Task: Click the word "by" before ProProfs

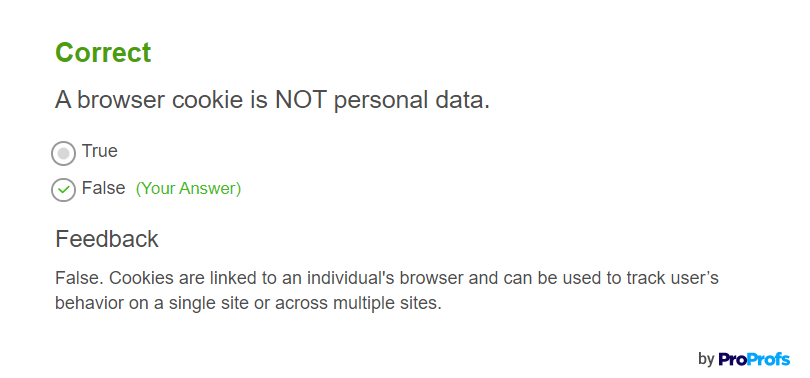Action: click(x=706, y=359)
